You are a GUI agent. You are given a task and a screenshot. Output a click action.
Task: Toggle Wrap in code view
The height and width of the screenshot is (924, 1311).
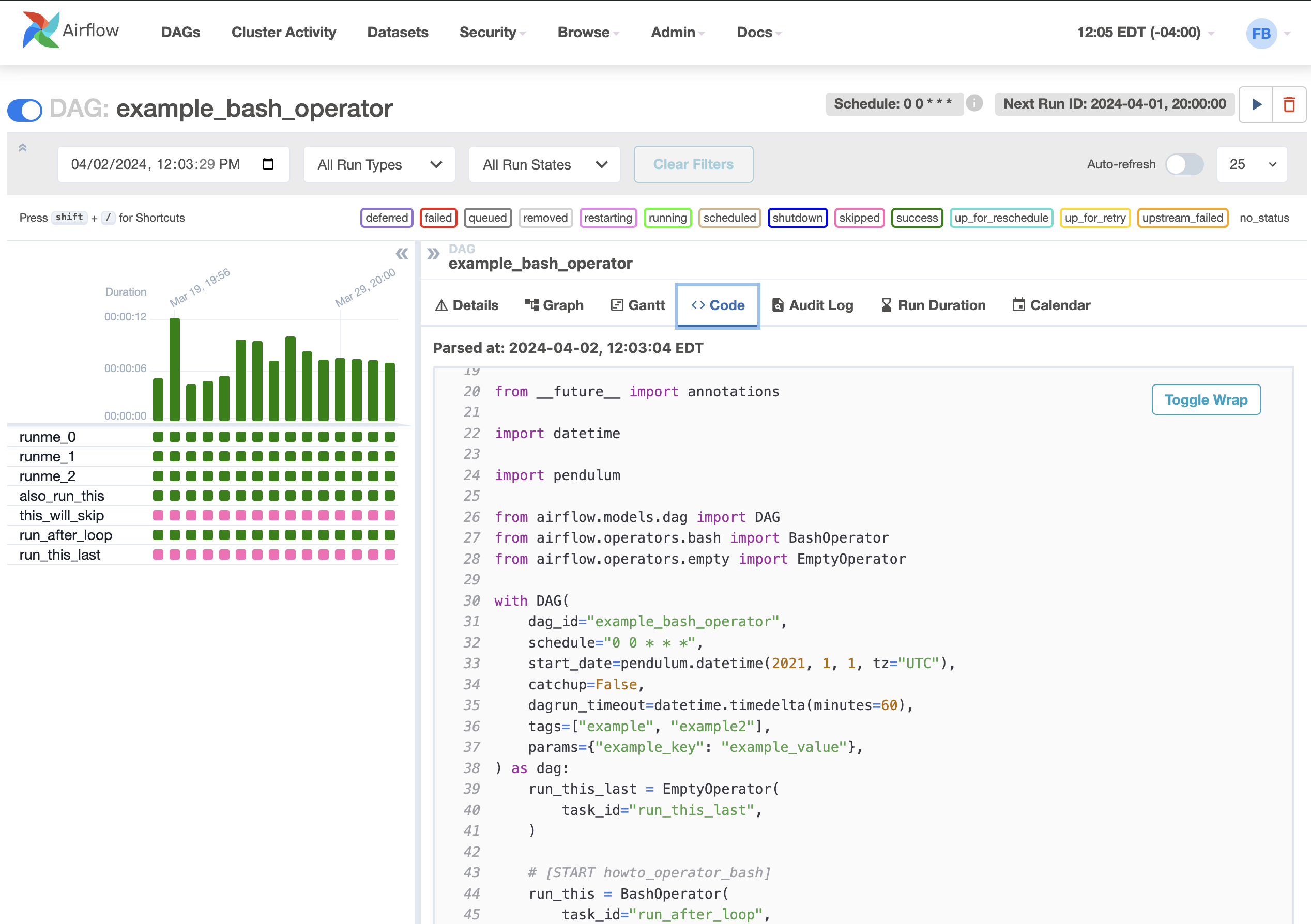click(1207, 399)
